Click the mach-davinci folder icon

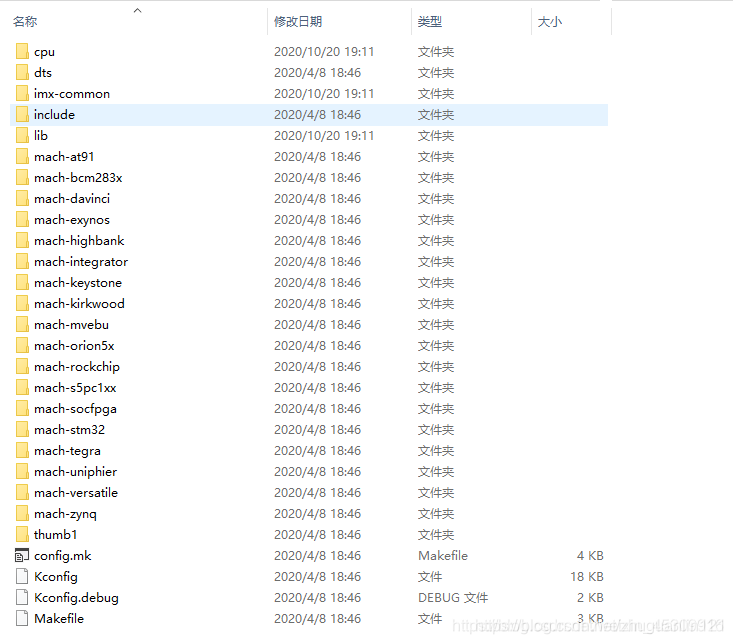[22, 199]
